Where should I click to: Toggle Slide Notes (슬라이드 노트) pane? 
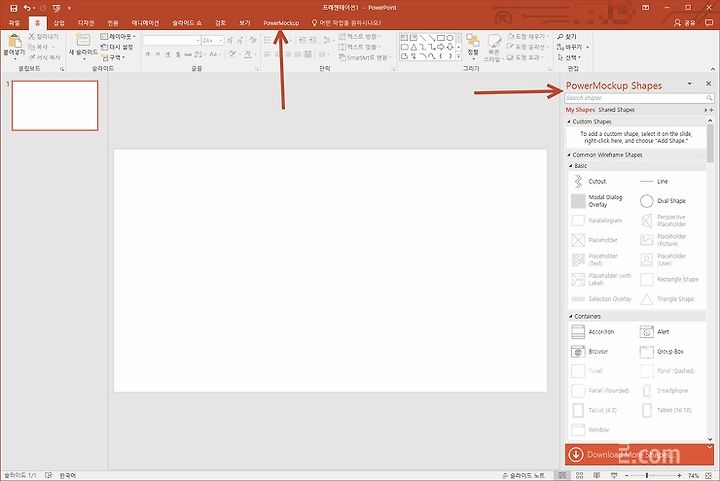pos(524,475)
